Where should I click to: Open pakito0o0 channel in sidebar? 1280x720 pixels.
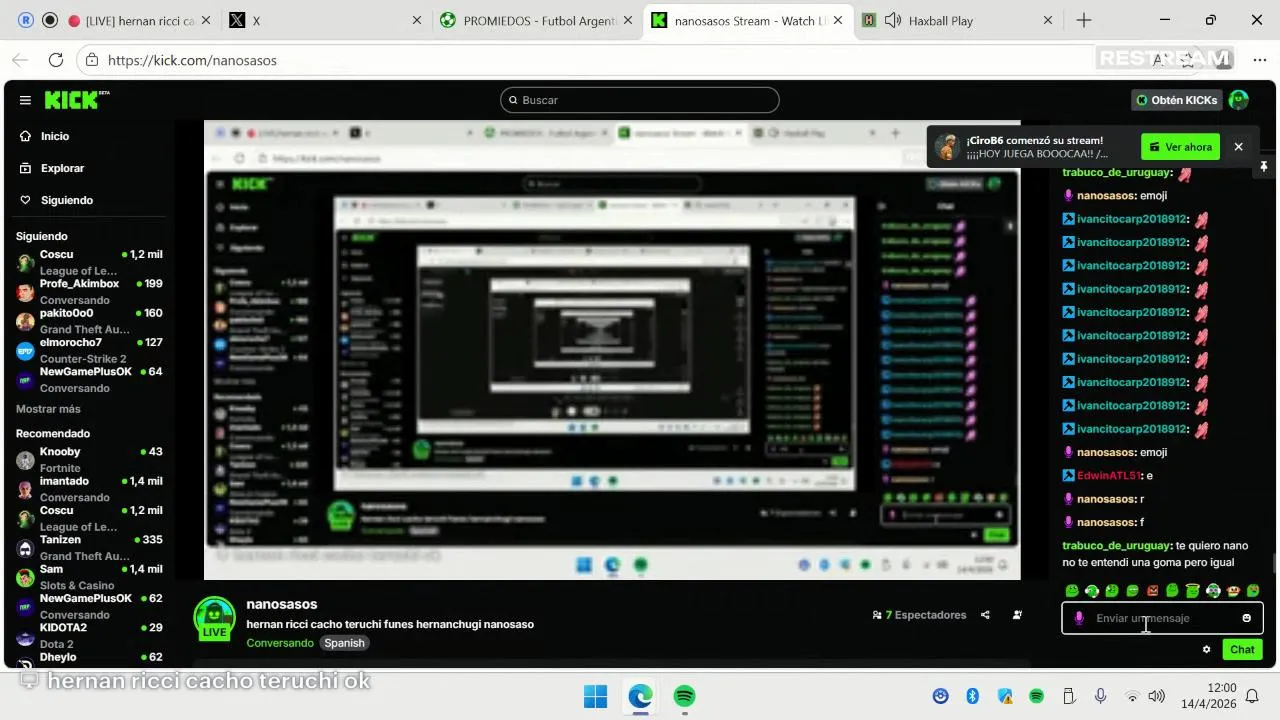89,320
